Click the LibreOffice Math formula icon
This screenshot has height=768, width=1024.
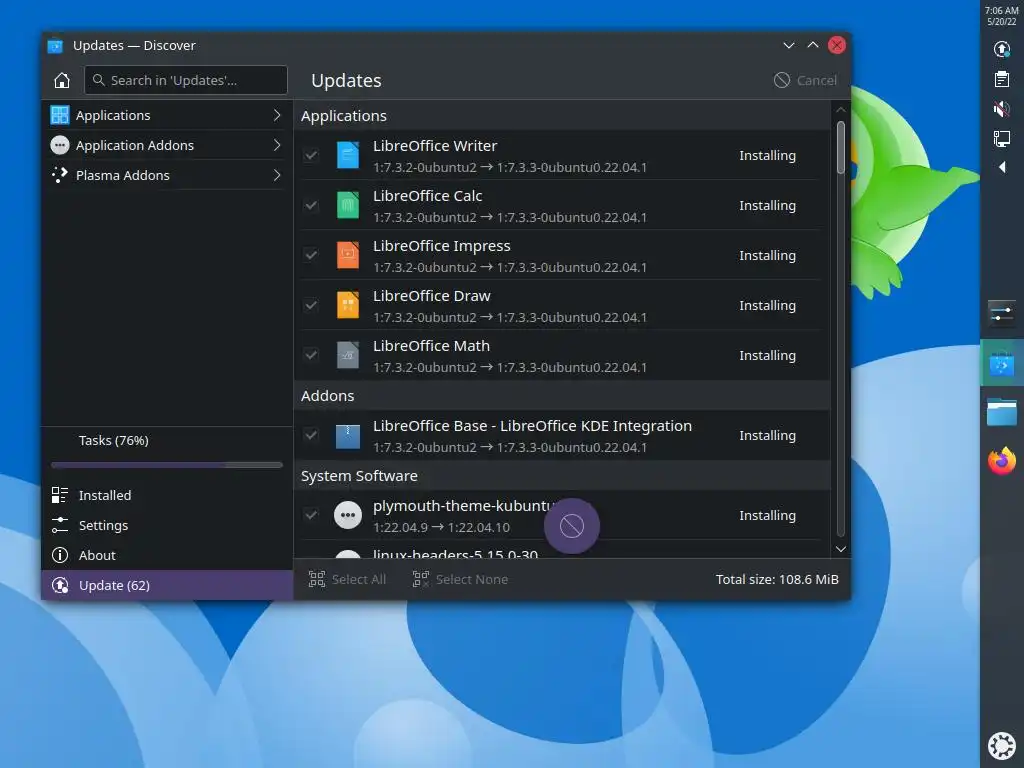[x=347, y=355]
